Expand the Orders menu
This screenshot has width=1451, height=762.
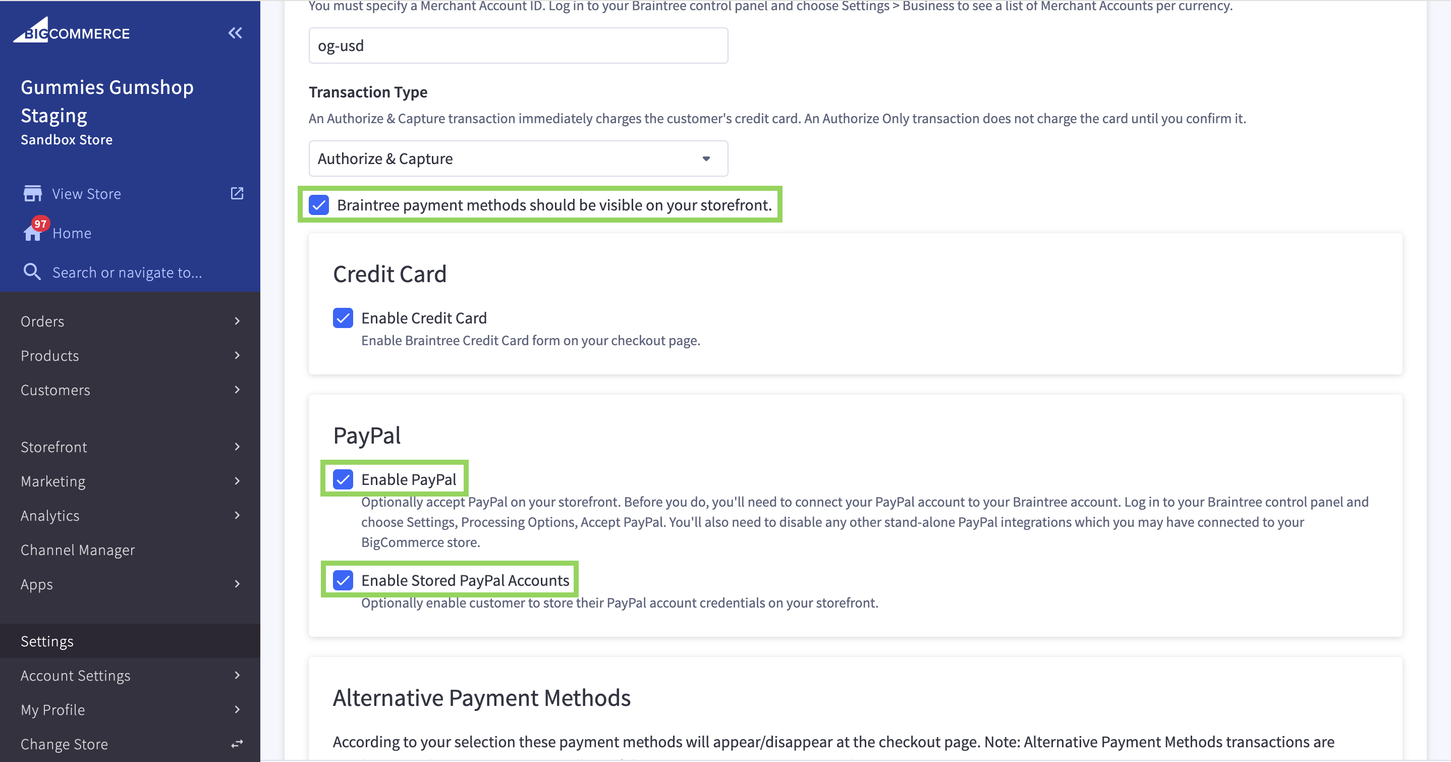click(x=130, y=321)
